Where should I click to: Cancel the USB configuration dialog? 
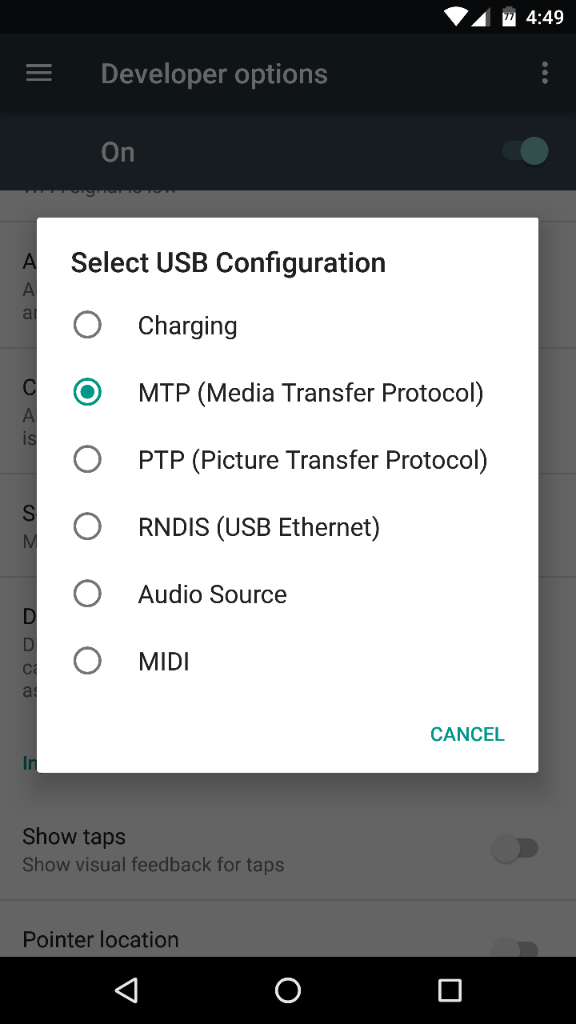point(467,734)
